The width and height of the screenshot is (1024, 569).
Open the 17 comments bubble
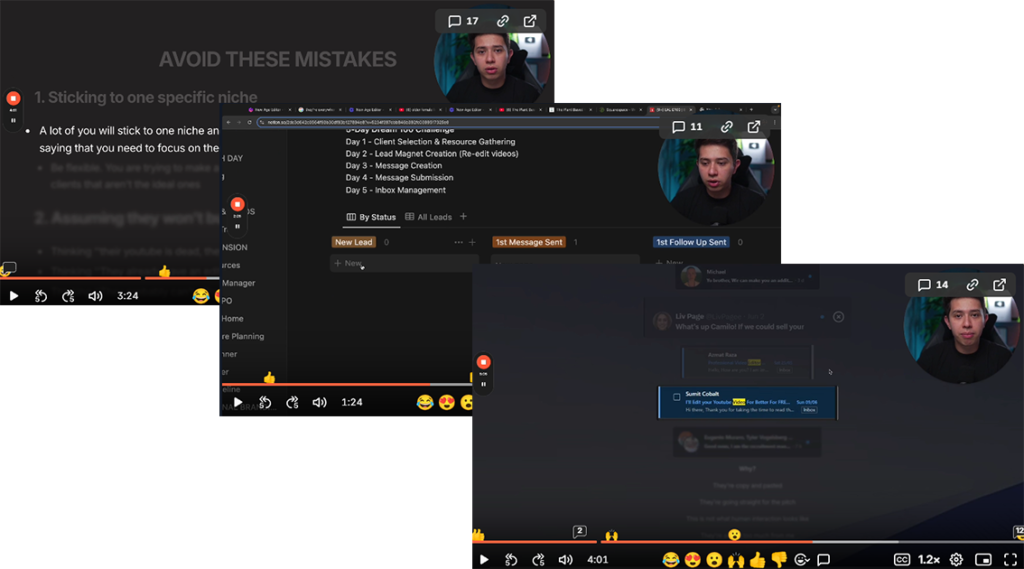pos(463,21)
